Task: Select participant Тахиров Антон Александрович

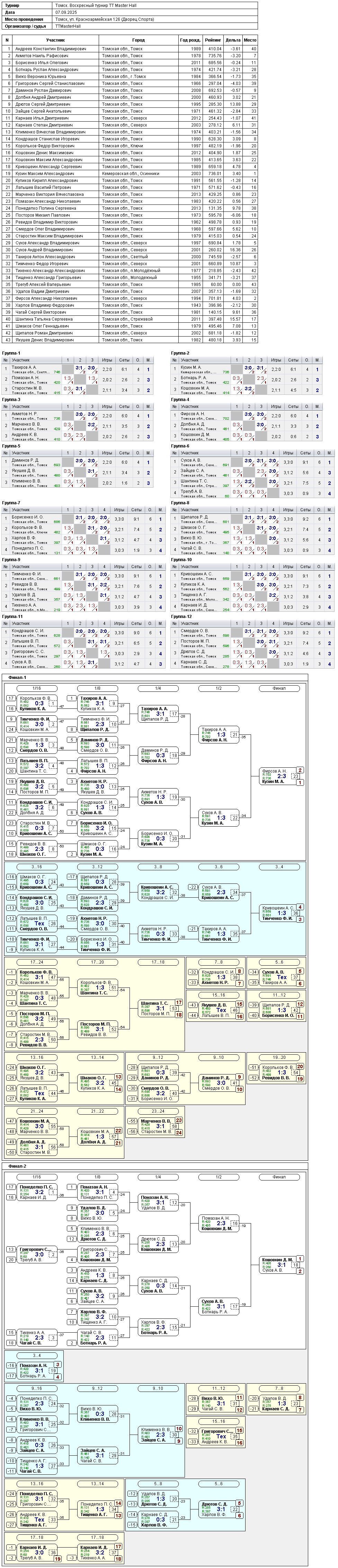Action: [x=45, y=257]
